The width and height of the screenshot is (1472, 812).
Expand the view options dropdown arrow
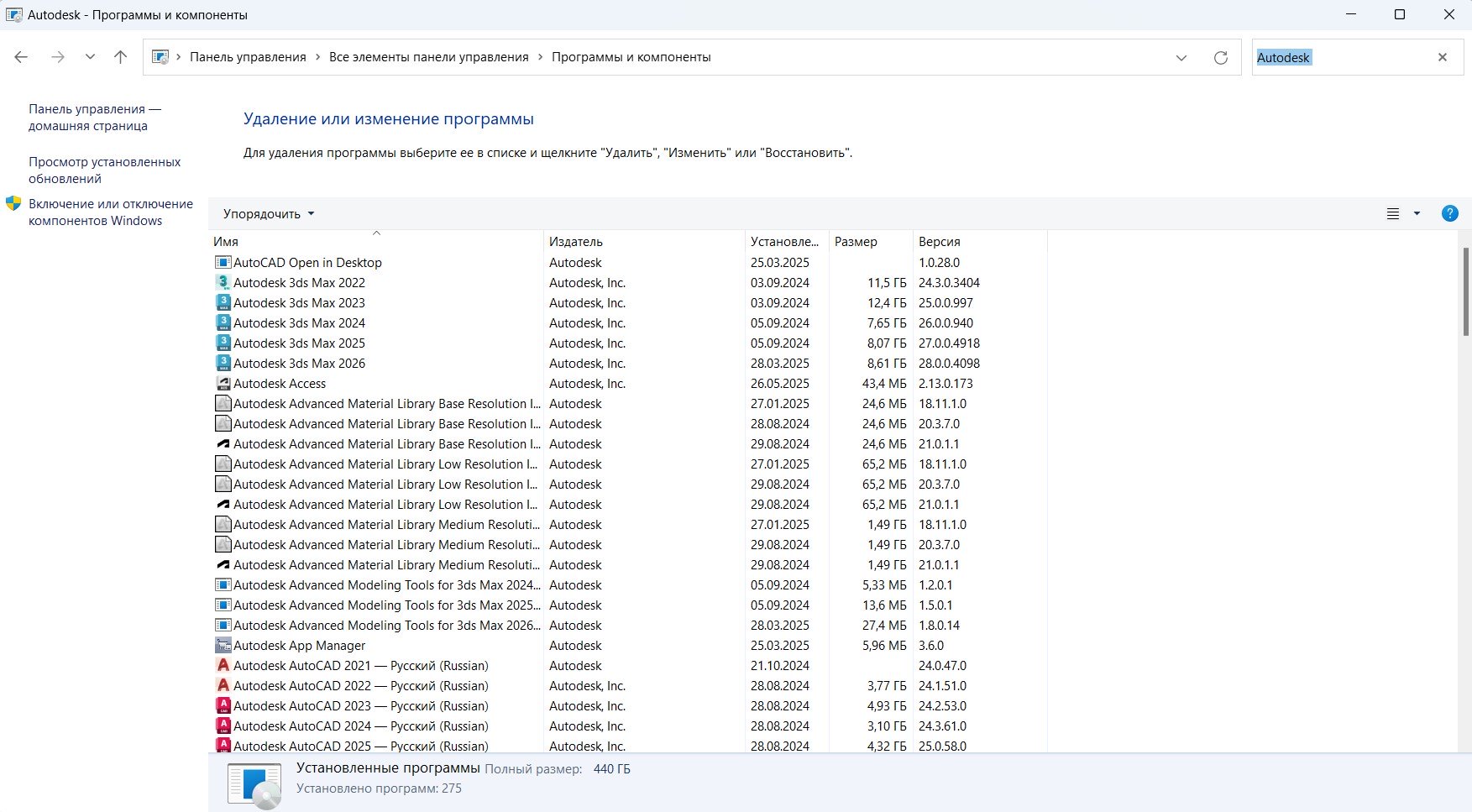click(x=1417, y=213)
